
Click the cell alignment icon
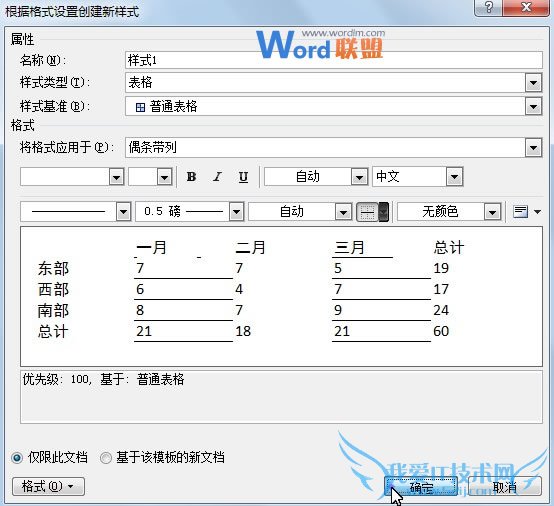(x=520, y=212)
